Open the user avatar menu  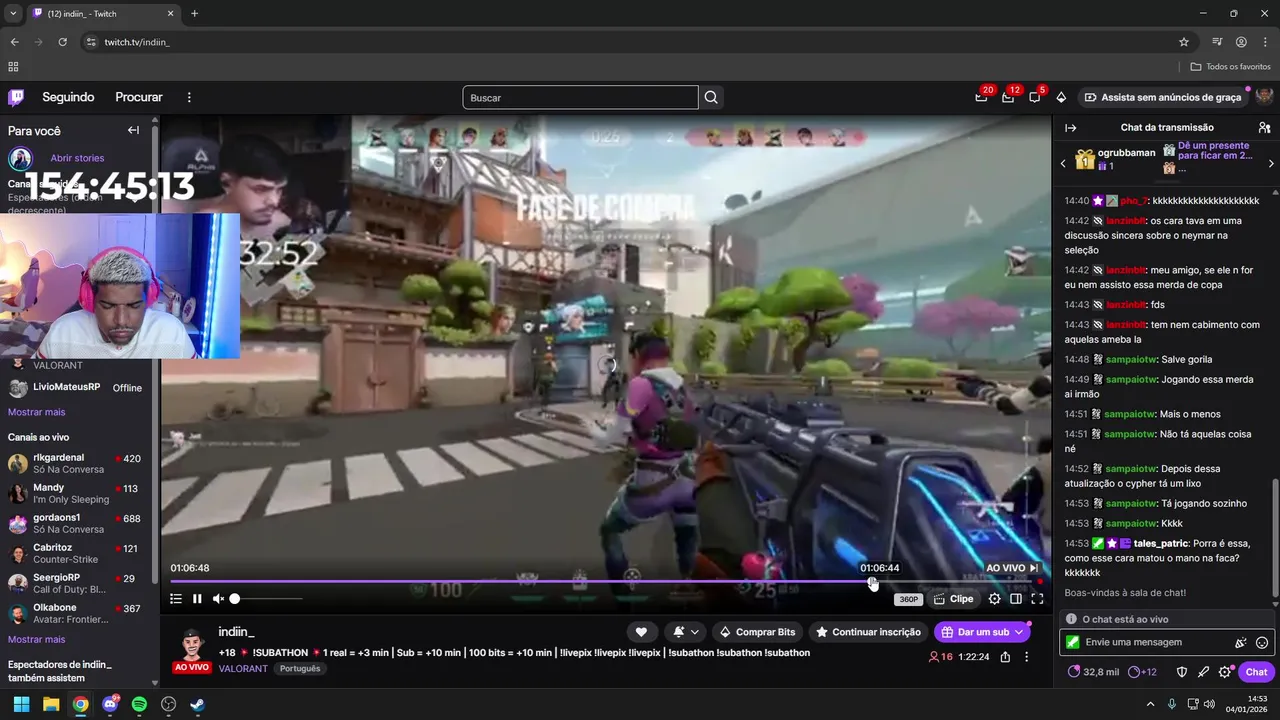(x=1264, y=97)
